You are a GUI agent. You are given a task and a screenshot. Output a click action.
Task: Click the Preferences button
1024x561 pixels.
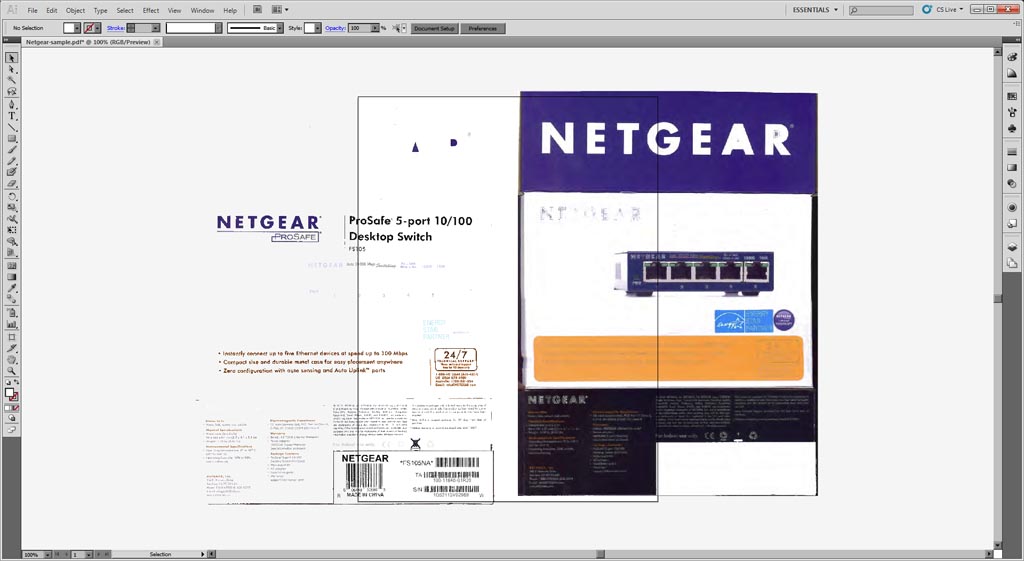[482, 28]
